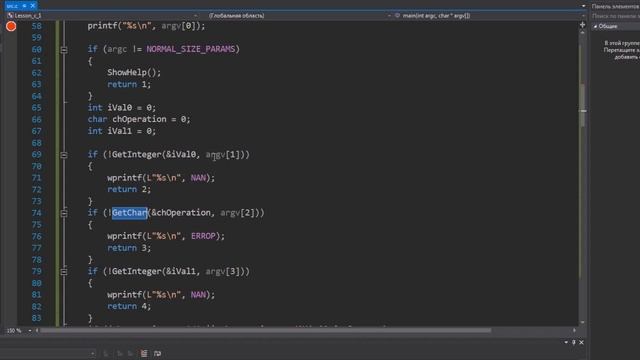Viewport: 640px width, 360px height.
Task: Click the vertical scrollbar thumb
Action: pos(582,105)
